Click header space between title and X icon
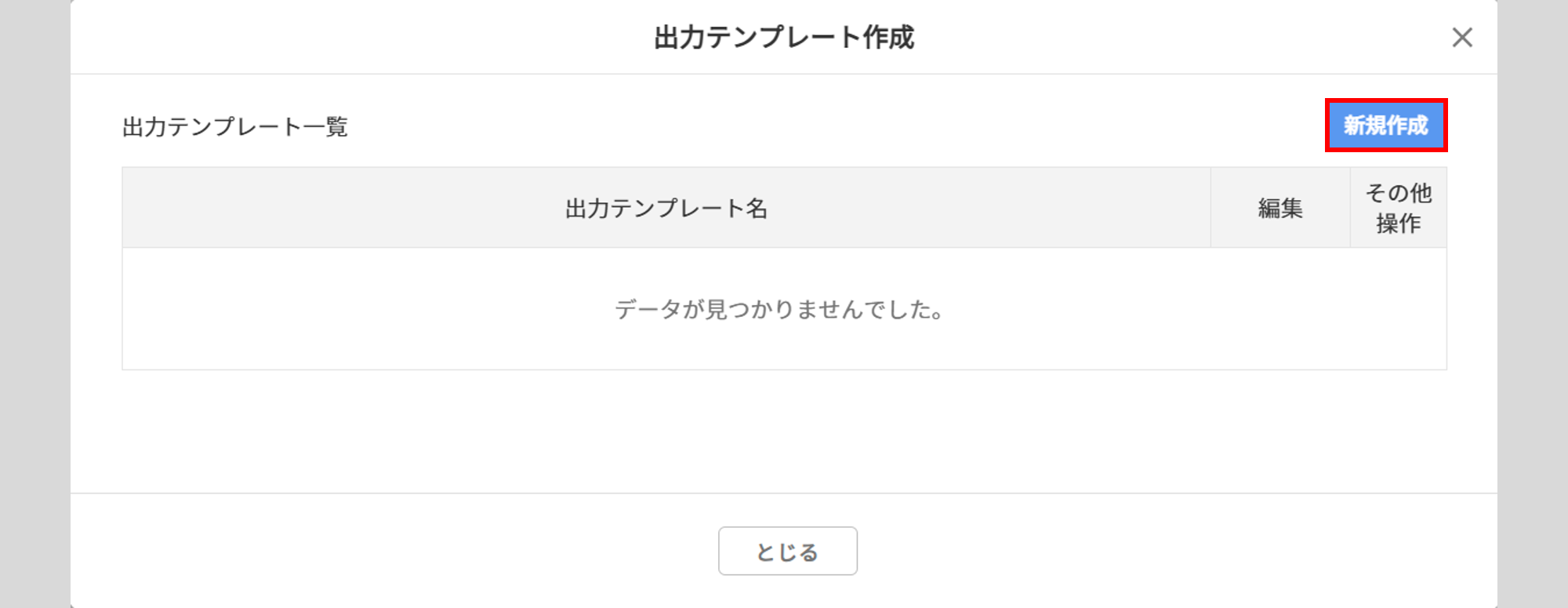Screen dimensions: 1568x608 [1176, 38]
